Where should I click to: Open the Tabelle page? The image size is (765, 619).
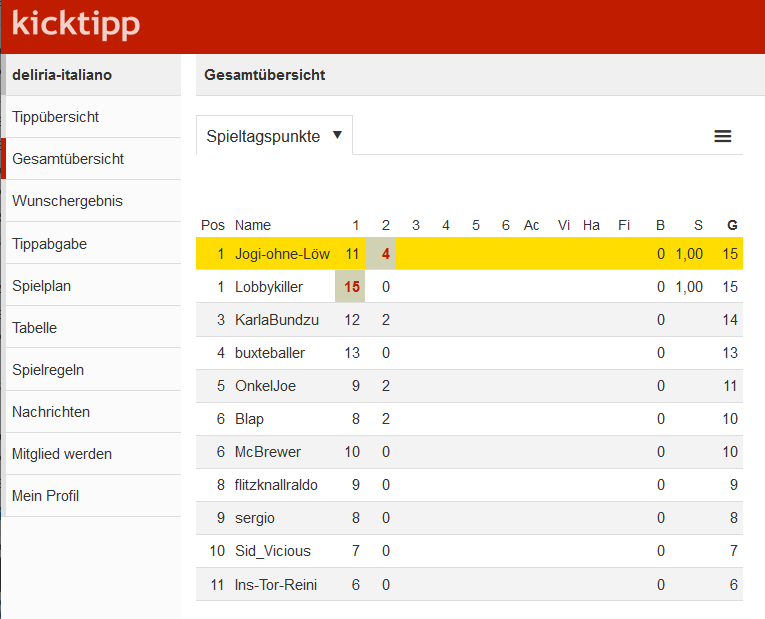pyautogui.click(x=34, y=328)
